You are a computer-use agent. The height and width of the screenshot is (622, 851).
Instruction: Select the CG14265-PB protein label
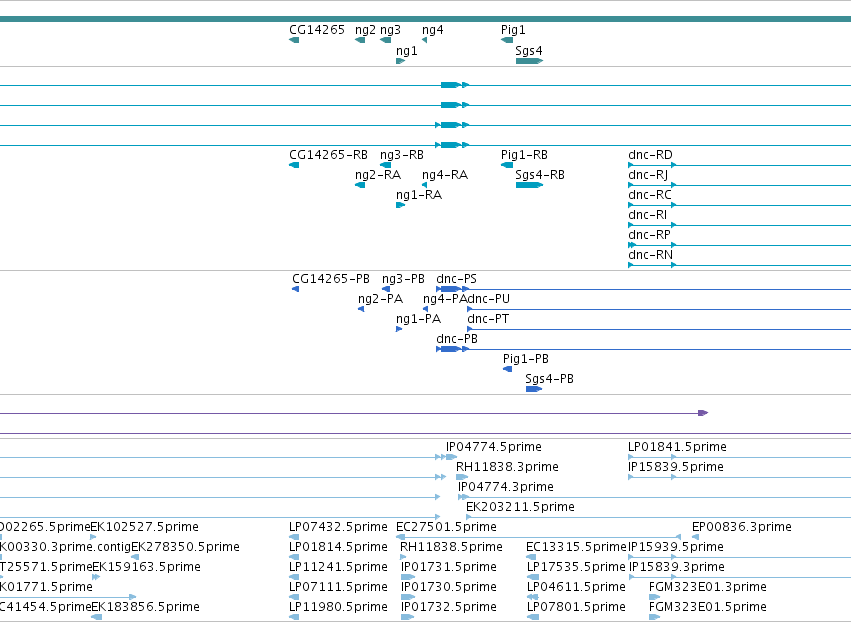coord(331,279)
